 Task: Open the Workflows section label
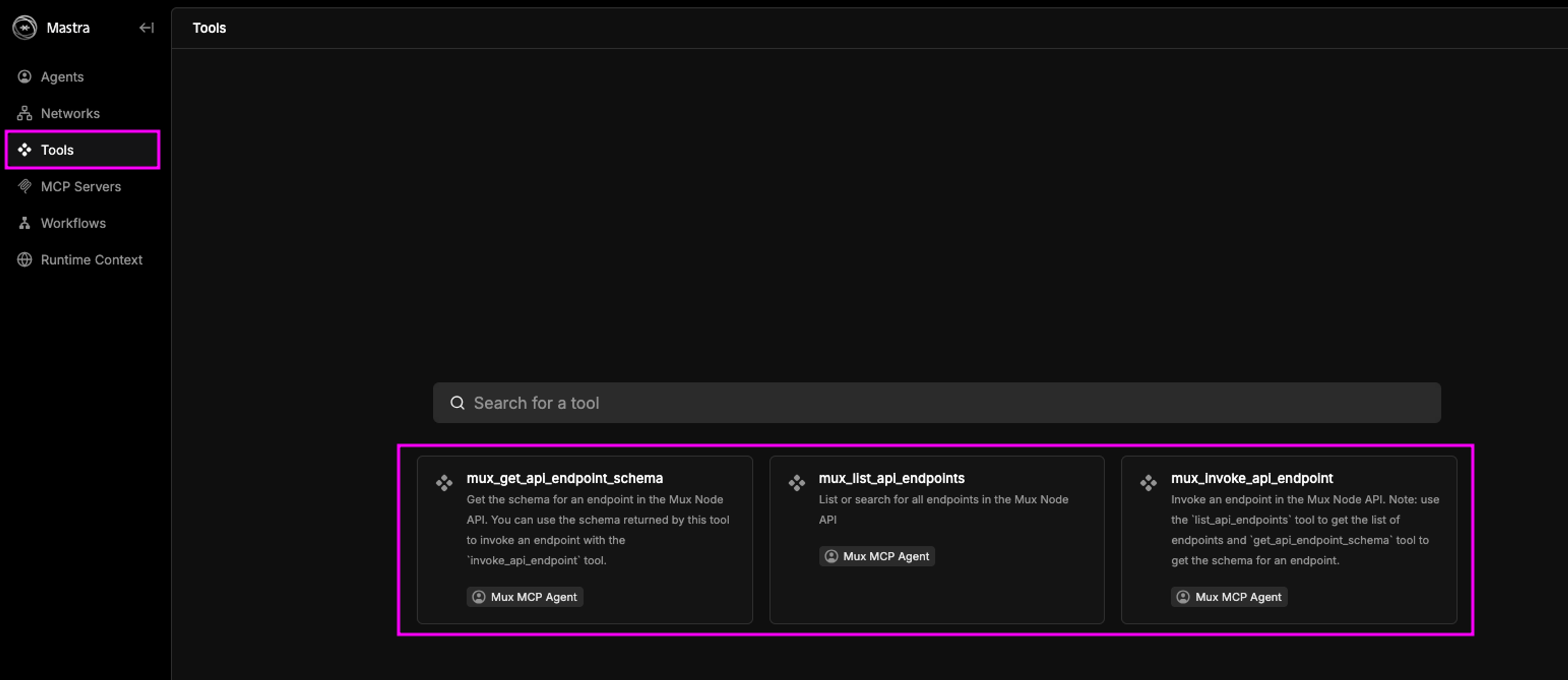(73, 223)
